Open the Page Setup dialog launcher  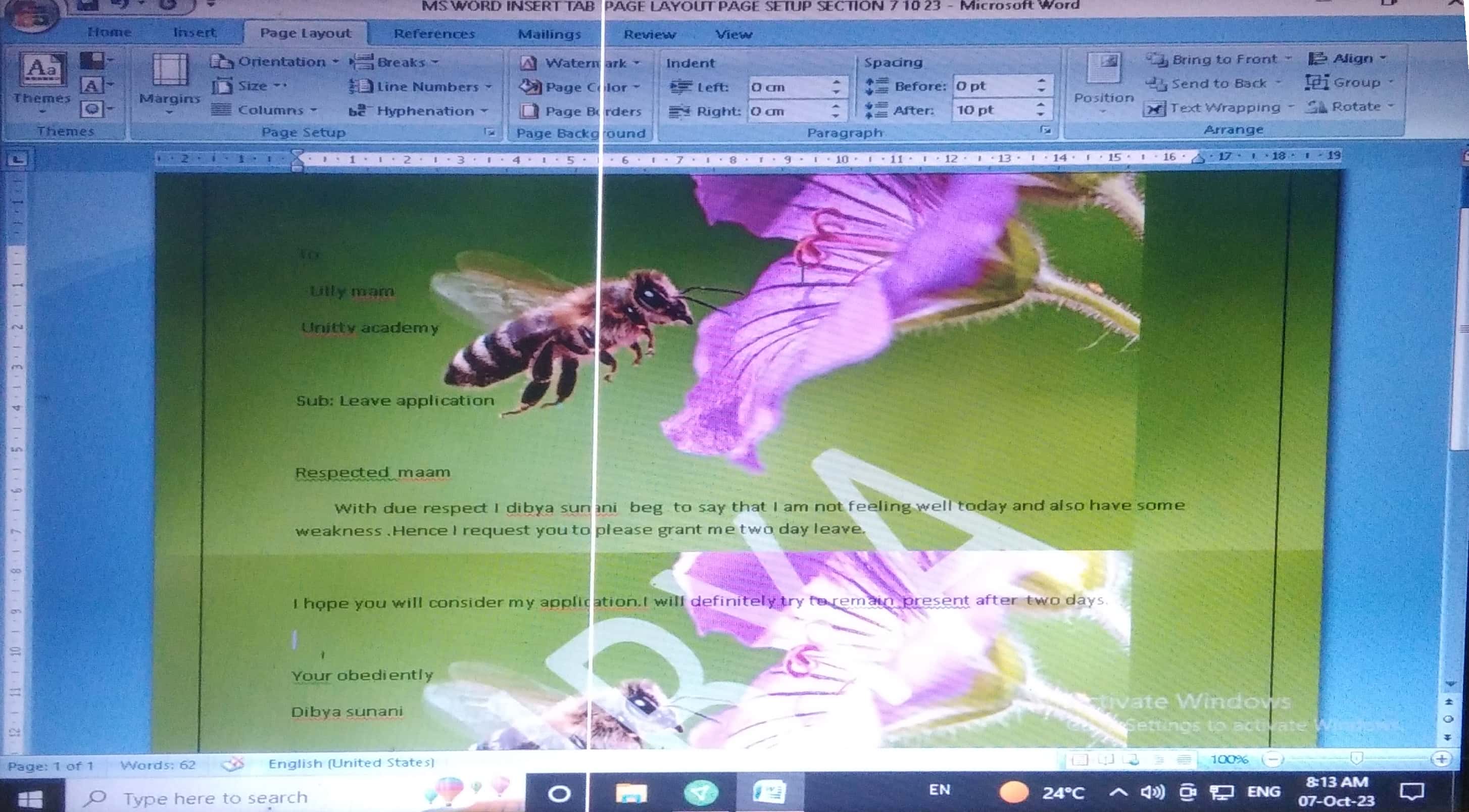(x=489, y=132)
